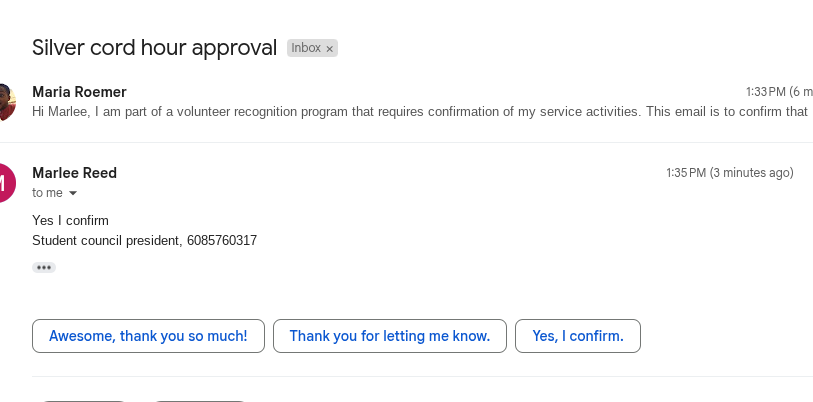Expand recipient details arrow beside 'to me'
The height and width of the screenshot is (402, 813).
point(73,193)
